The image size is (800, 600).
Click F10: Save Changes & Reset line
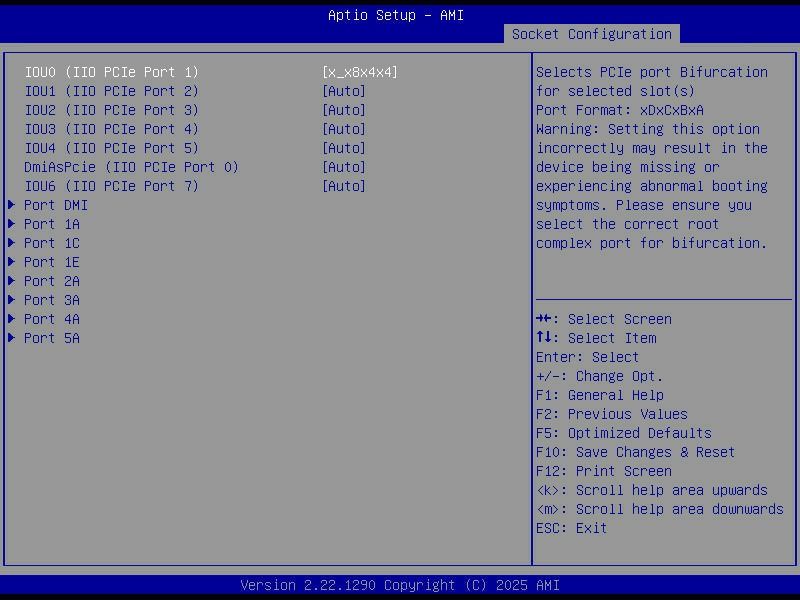[x=636, y=453]
